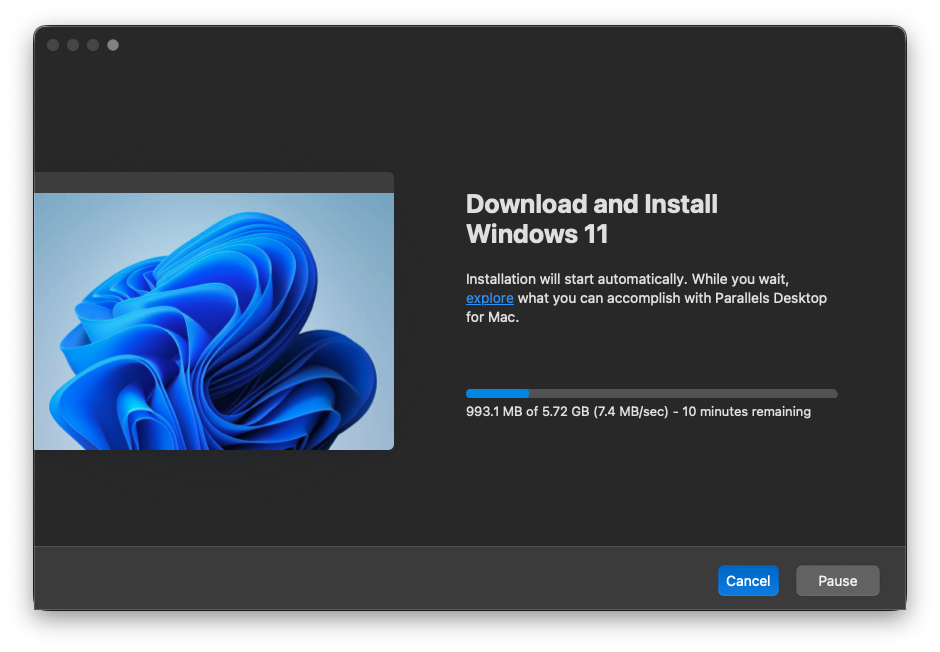This screenshot has height=652, width=940.
Task: Click the gray unfilled progress bar track
Action: point(683,393)
